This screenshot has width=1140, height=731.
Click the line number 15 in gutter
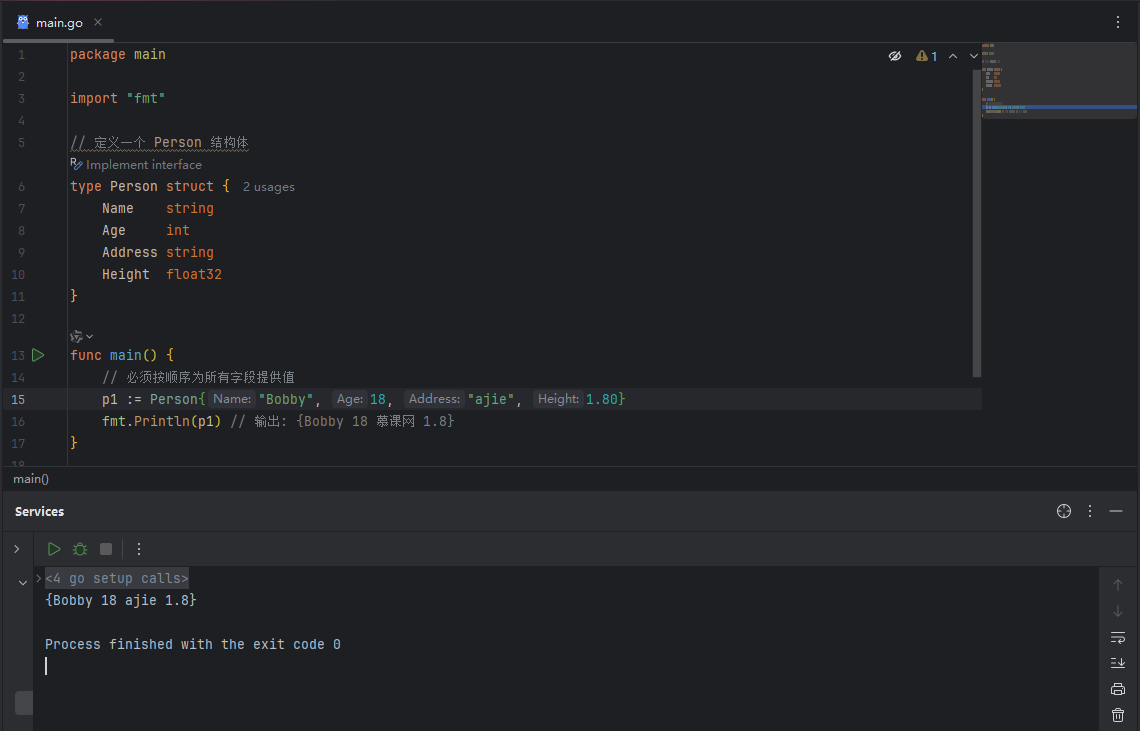pyautogui.click(x=17, y=399)
